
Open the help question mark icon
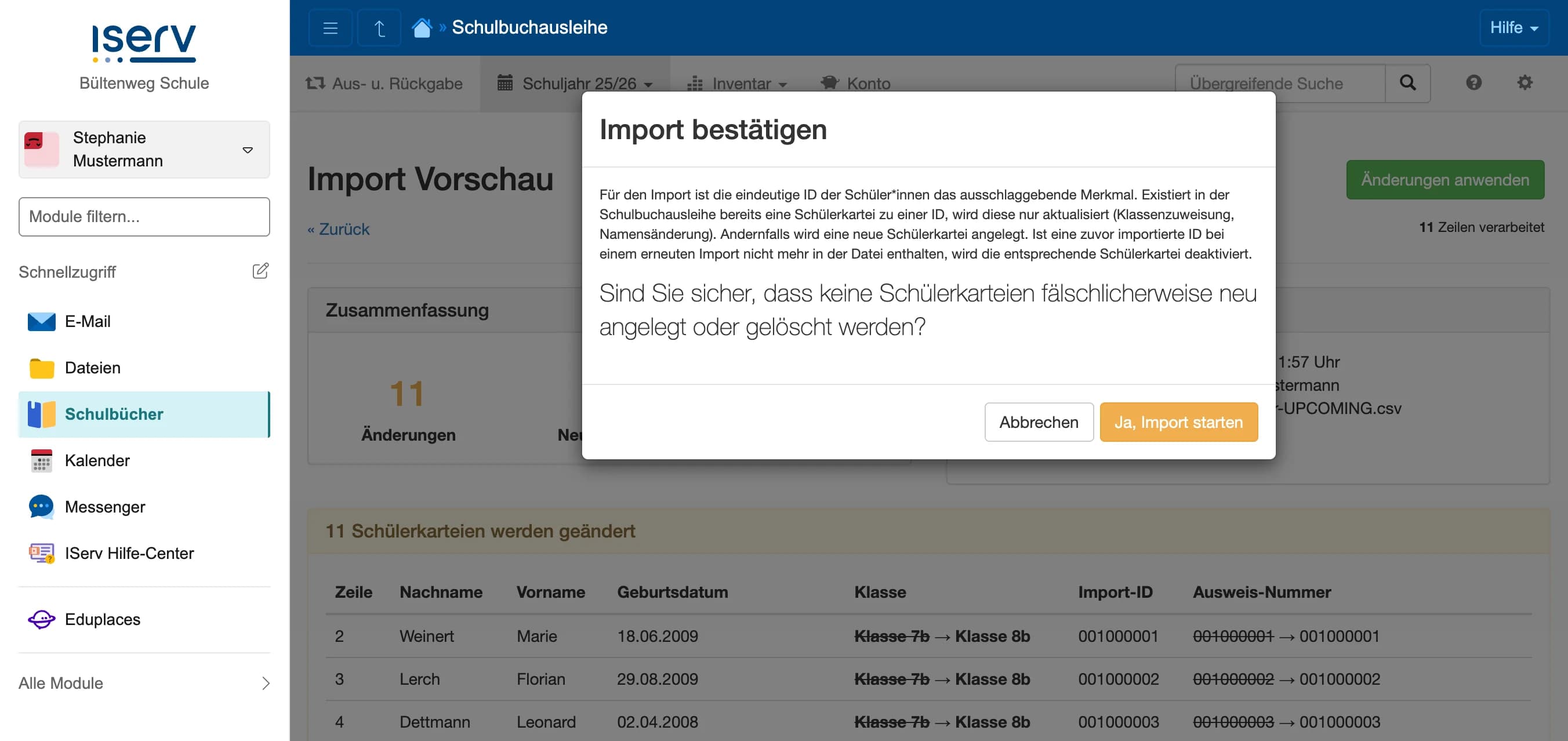[1473, 83]
